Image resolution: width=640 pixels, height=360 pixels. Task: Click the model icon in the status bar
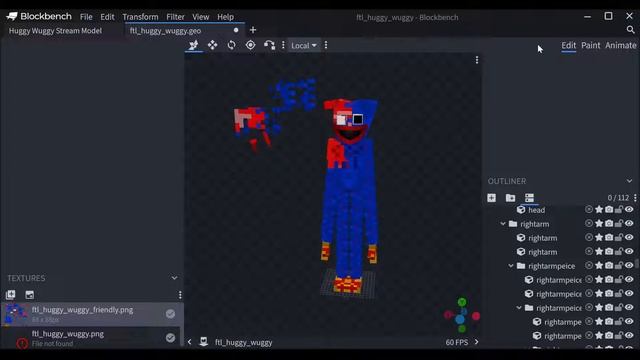tap(203, 342)
